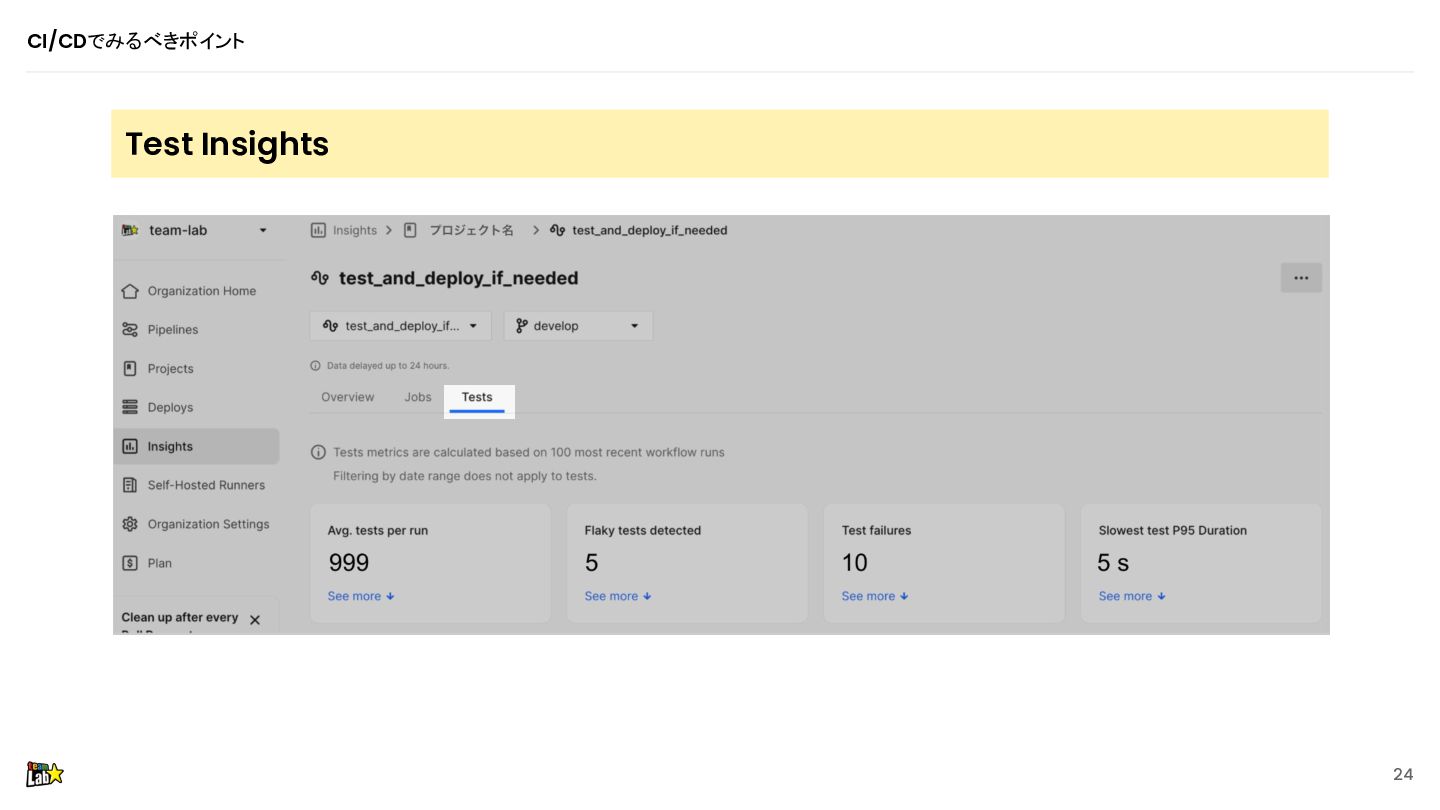Click the Filtering by date range notice
This screenshot has height=810, width=1440.
click(465, 476)
